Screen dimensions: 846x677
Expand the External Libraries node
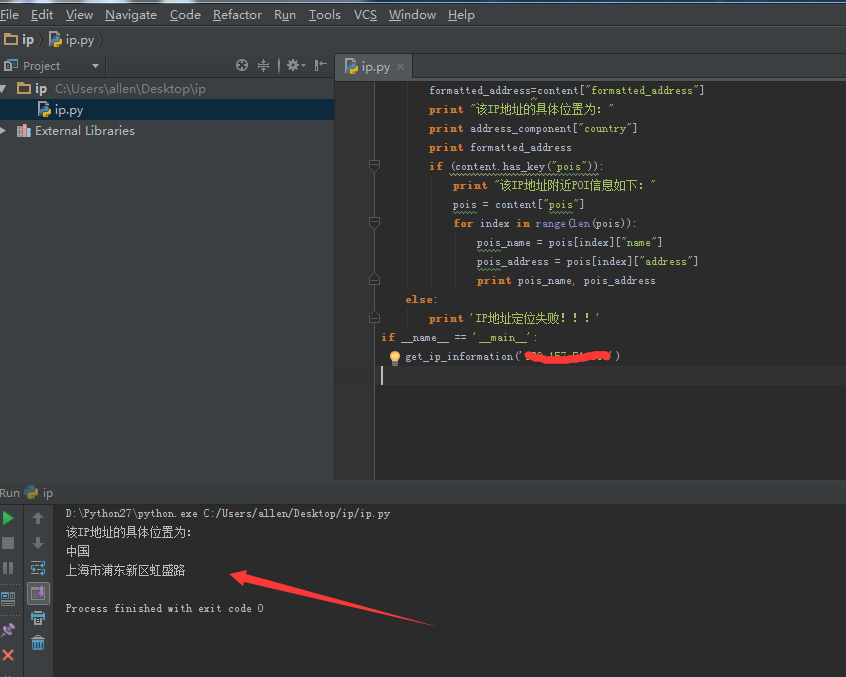(x=5, y=131)
